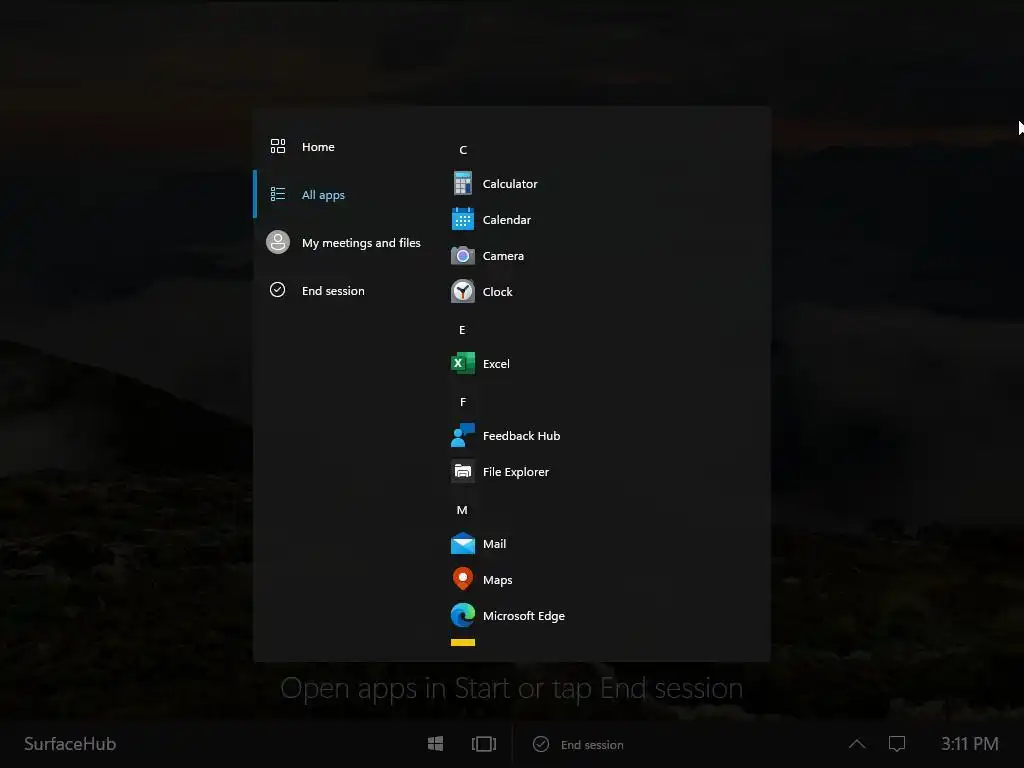Click the End session checkmark icon in menu
The height and width of the screenshot is (768, 1024).
click(x=278, y=290)
